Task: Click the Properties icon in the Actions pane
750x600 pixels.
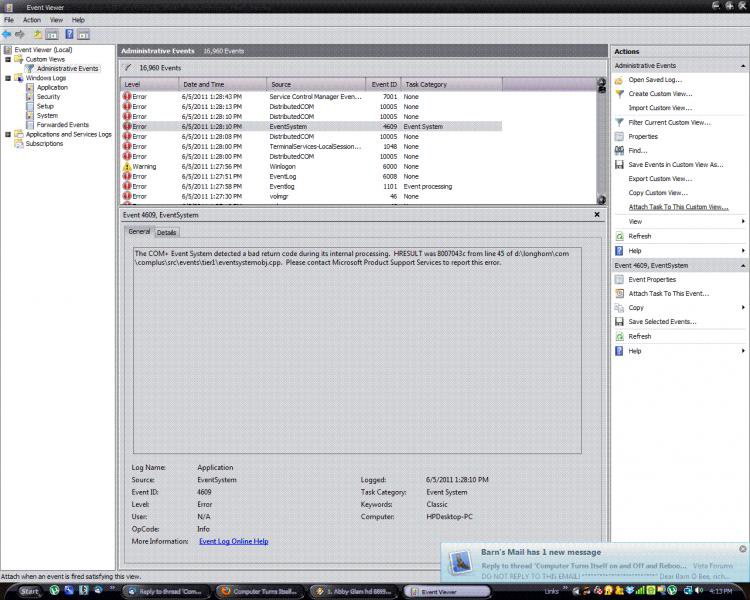Action: 619,136
